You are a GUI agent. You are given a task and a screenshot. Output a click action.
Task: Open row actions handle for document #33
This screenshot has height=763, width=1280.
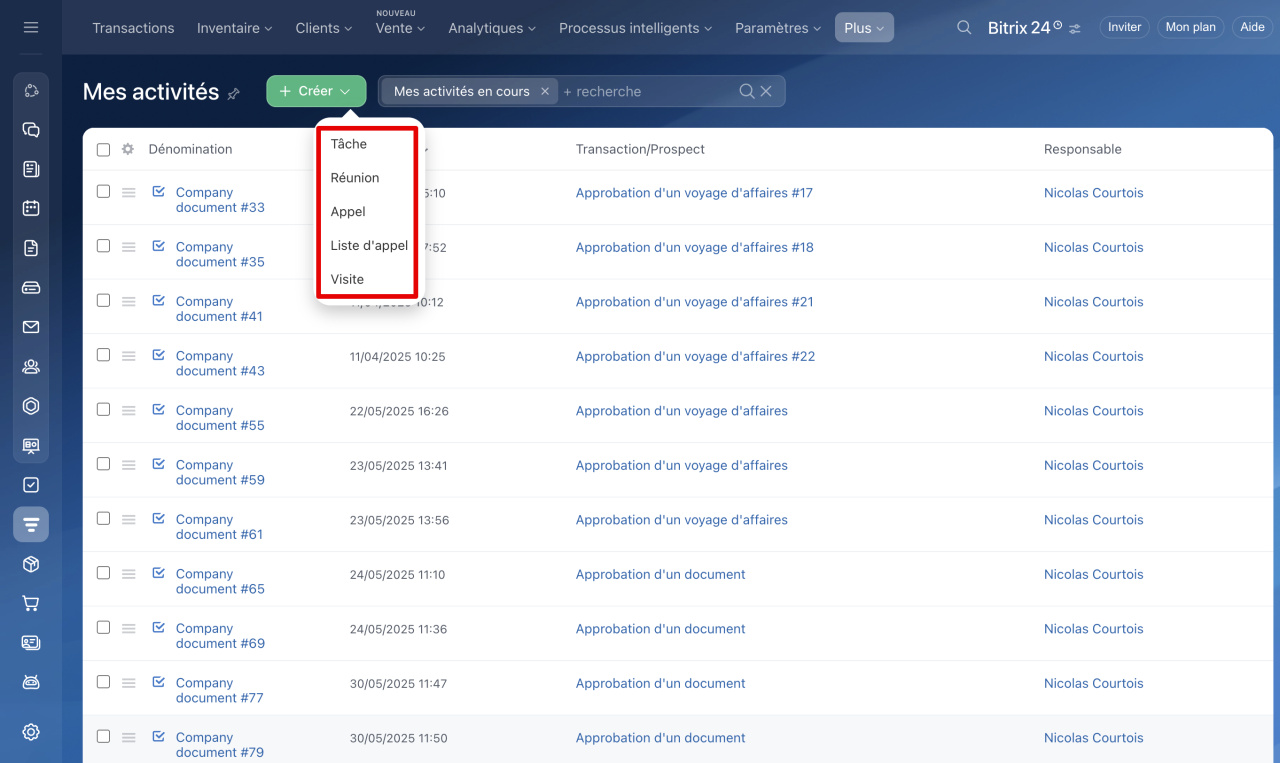click(129, 192)
